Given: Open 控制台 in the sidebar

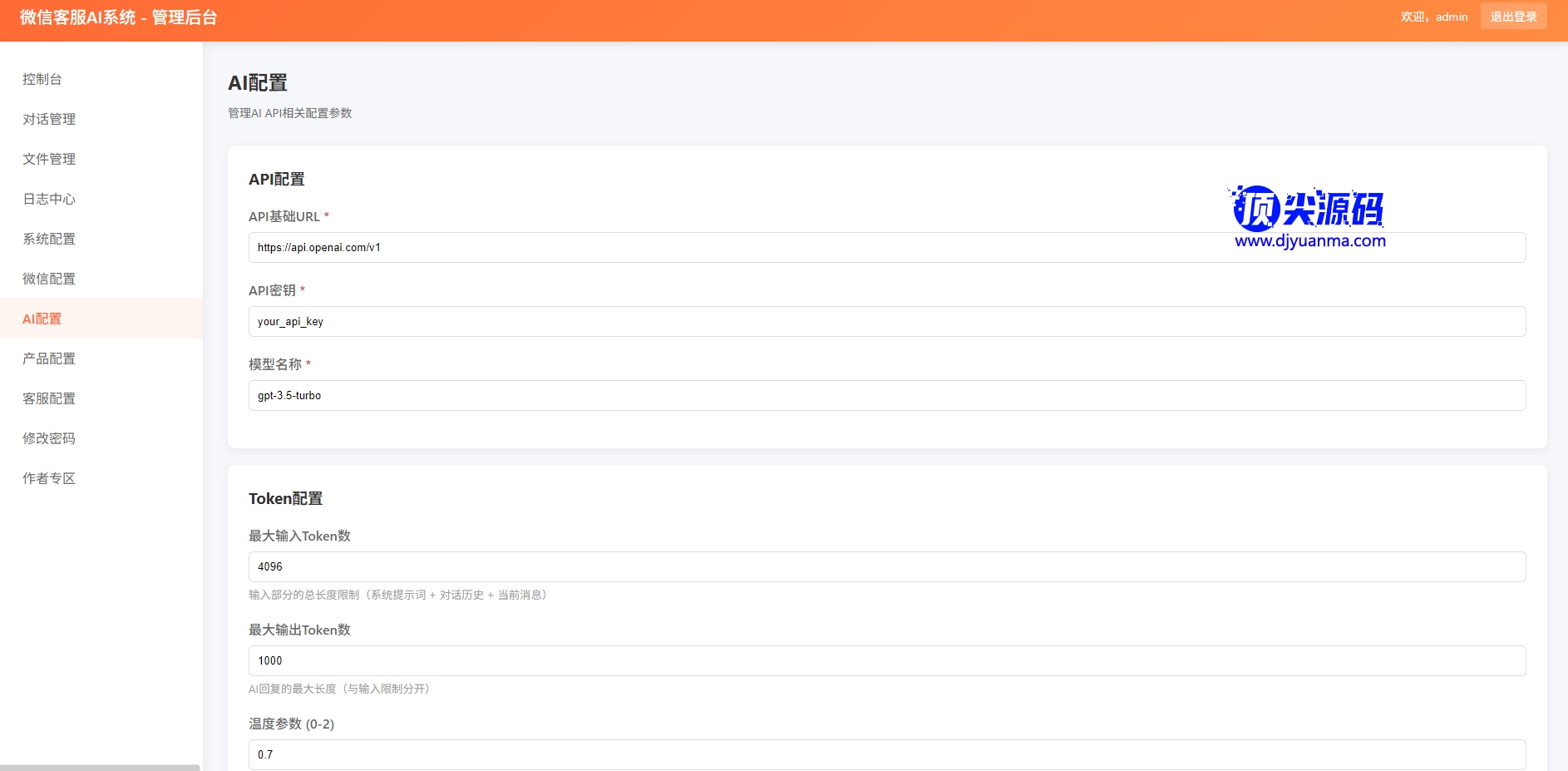Looking at the screenshot, I should coord(42,79).
